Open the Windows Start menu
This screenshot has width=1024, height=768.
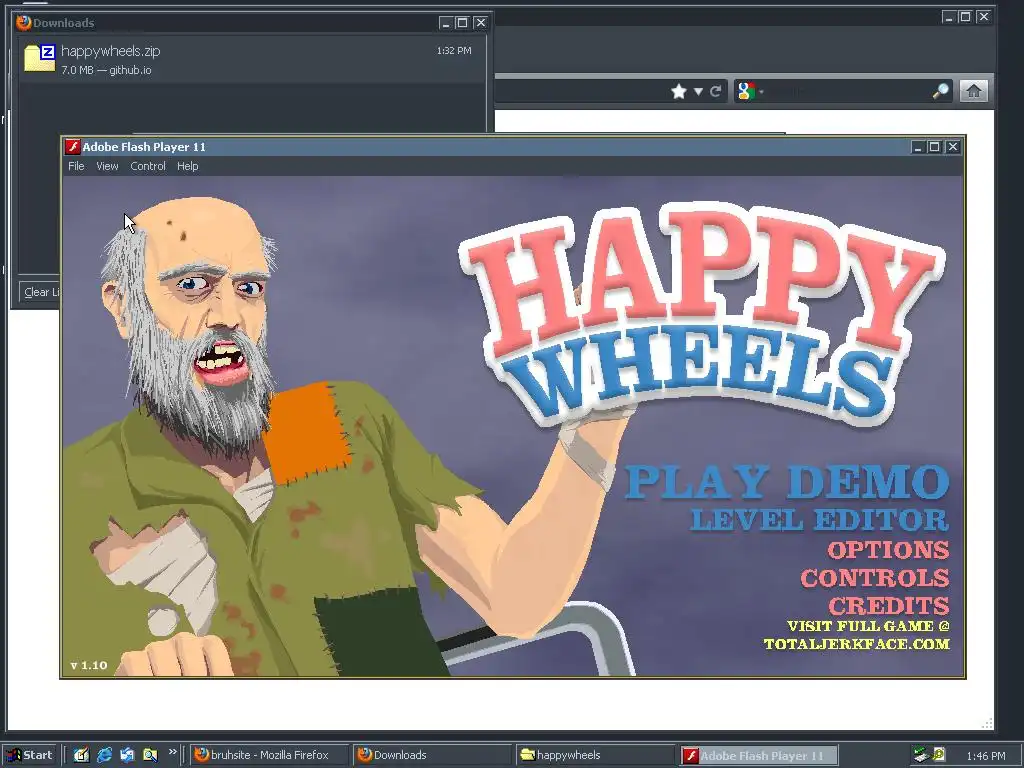pyautogui.click(x=29, y=755)
